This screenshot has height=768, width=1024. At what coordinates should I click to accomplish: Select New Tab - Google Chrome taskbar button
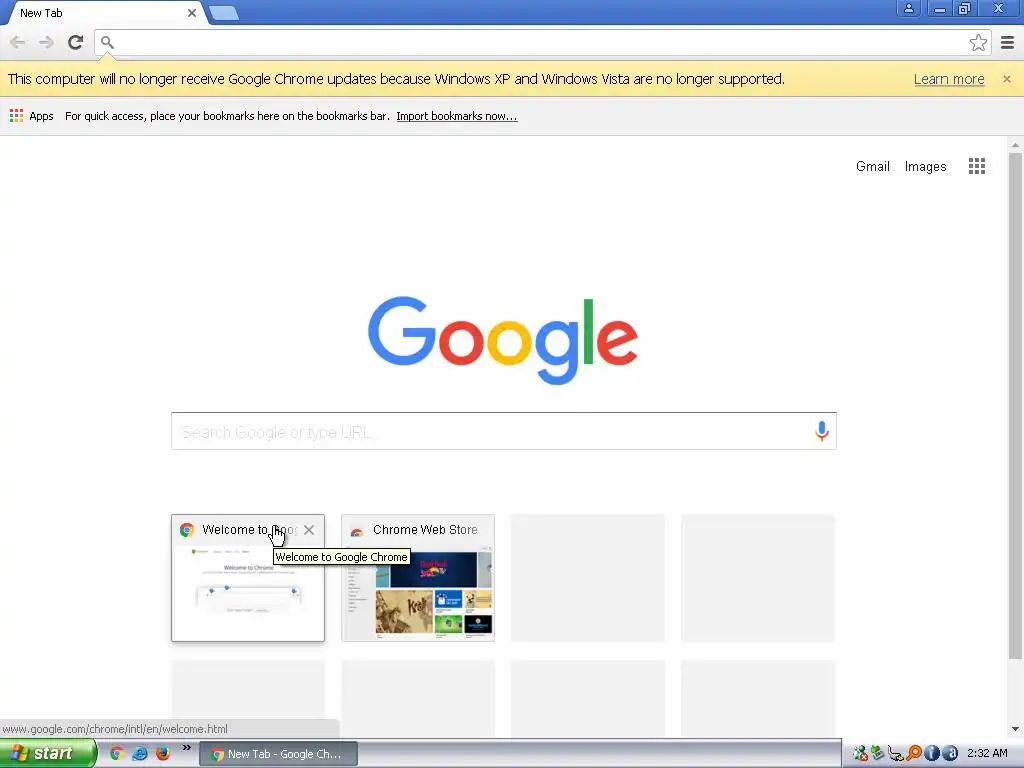coord(278,754)
